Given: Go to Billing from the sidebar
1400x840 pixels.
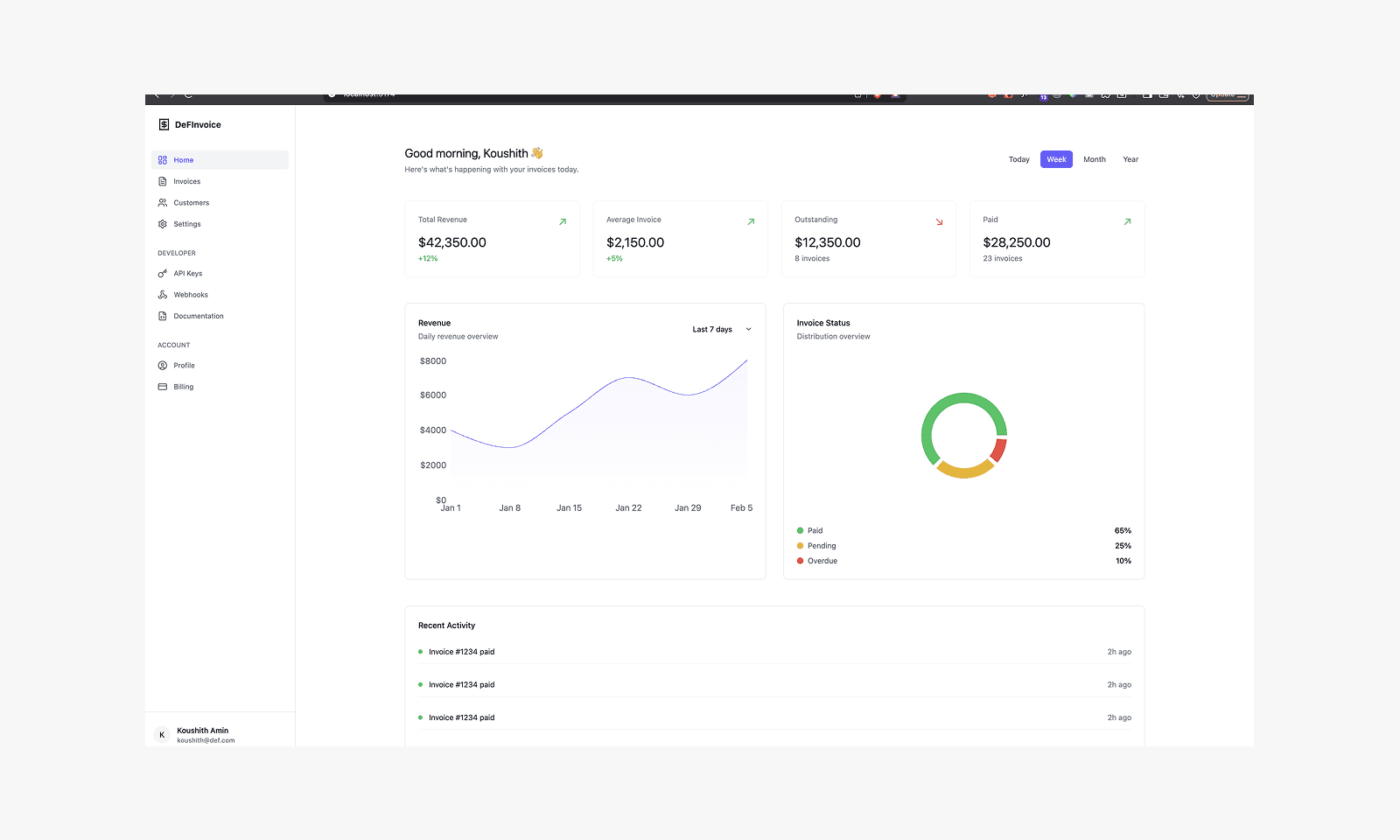Looking at the screenshot, I should click(181, 386).
